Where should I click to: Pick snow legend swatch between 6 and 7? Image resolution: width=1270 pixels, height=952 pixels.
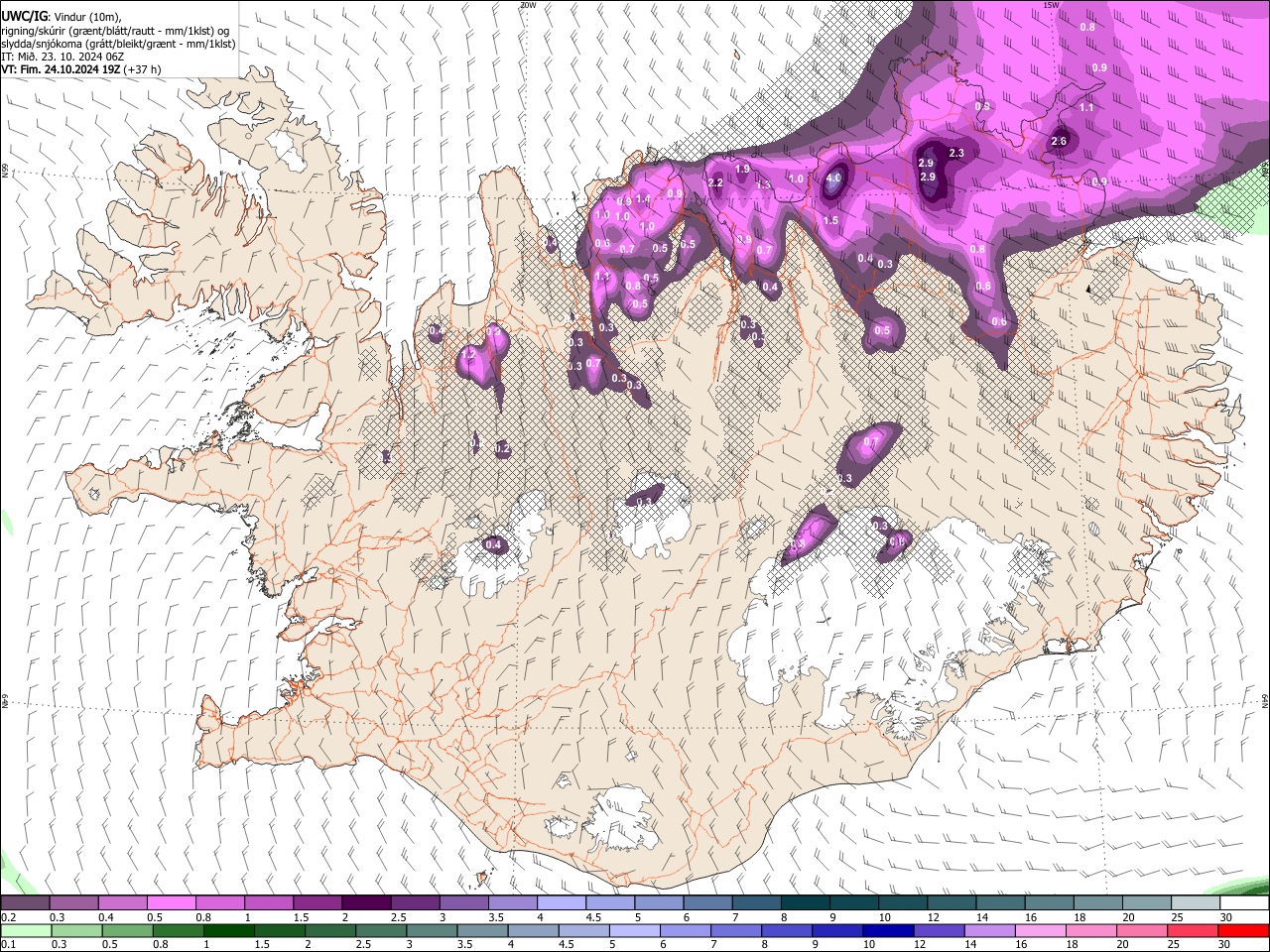pyautogui.click(x=707, y=903)
